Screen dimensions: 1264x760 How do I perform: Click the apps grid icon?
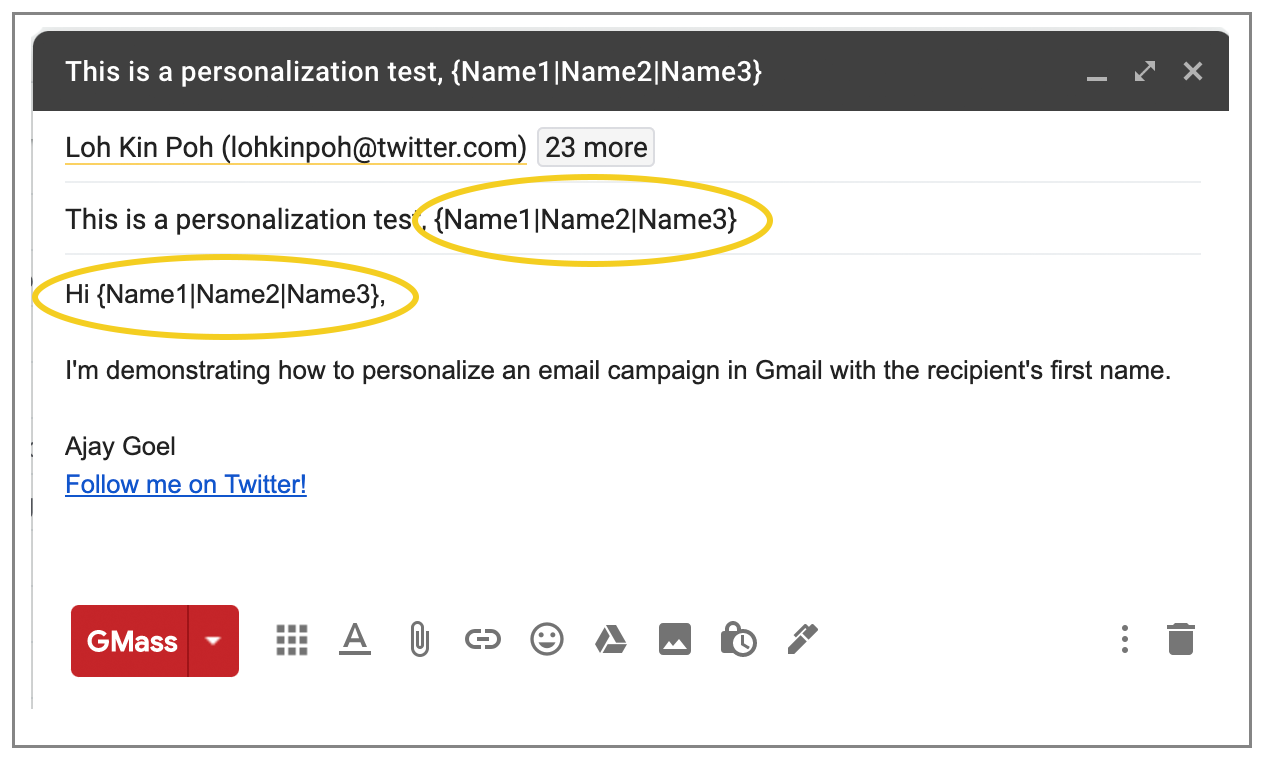291,639
